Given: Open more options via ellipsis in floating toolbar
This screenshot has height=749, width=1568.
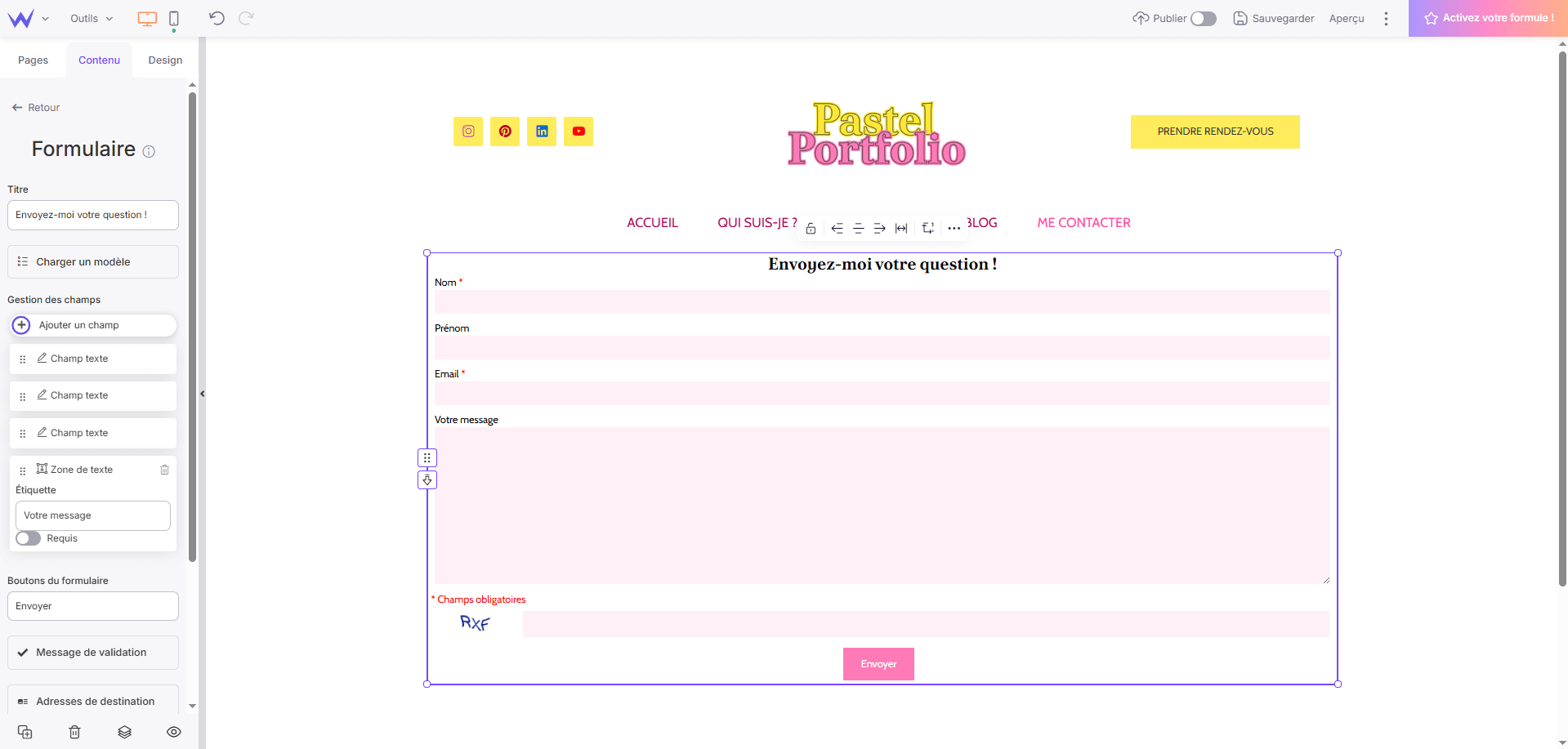Looking at the screenshot, I should (x=954, y=229).
